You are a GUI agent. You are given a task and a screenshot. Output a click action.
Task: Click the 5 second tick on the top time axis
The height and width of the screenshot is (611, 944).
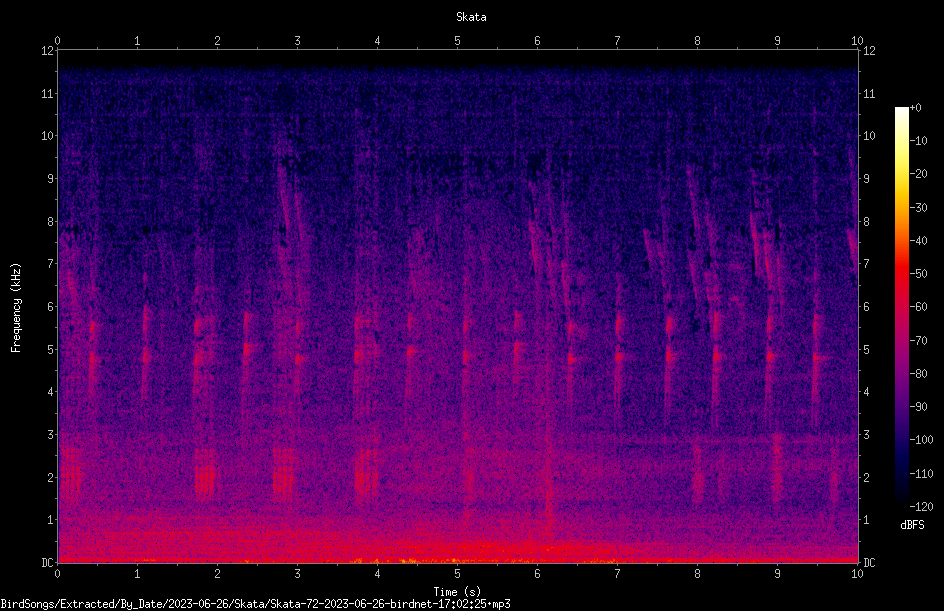[458, 41]
